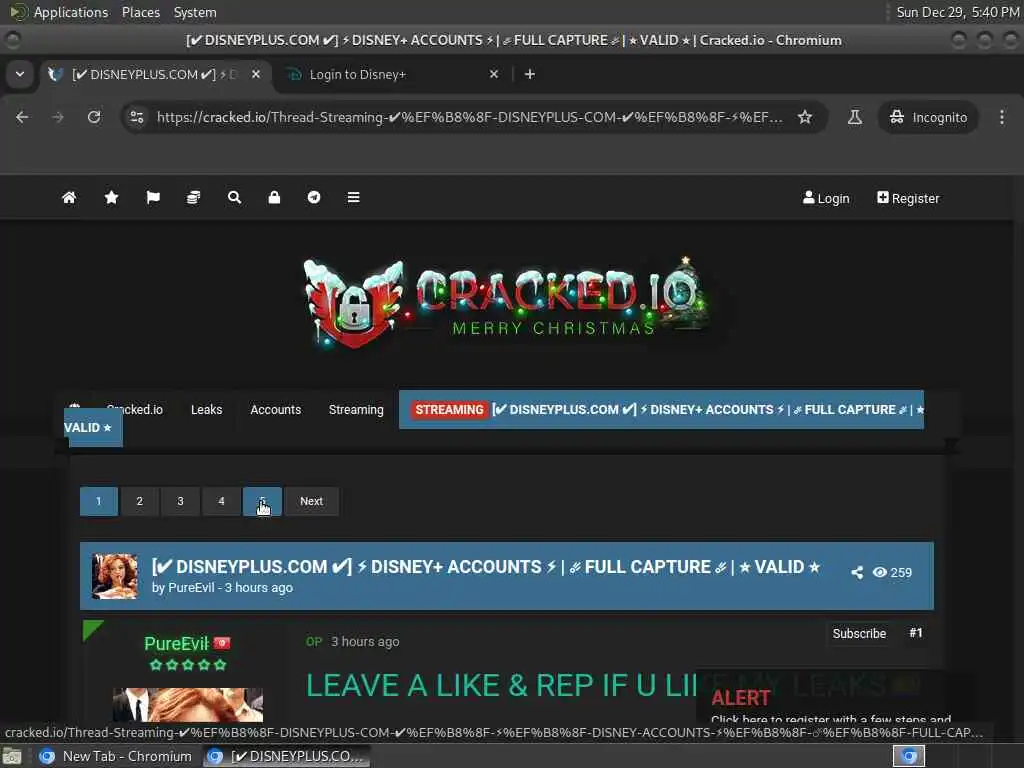This screenshot has height=768, width=1024.
Task: Open the Places menu
Action: point(140,12)
